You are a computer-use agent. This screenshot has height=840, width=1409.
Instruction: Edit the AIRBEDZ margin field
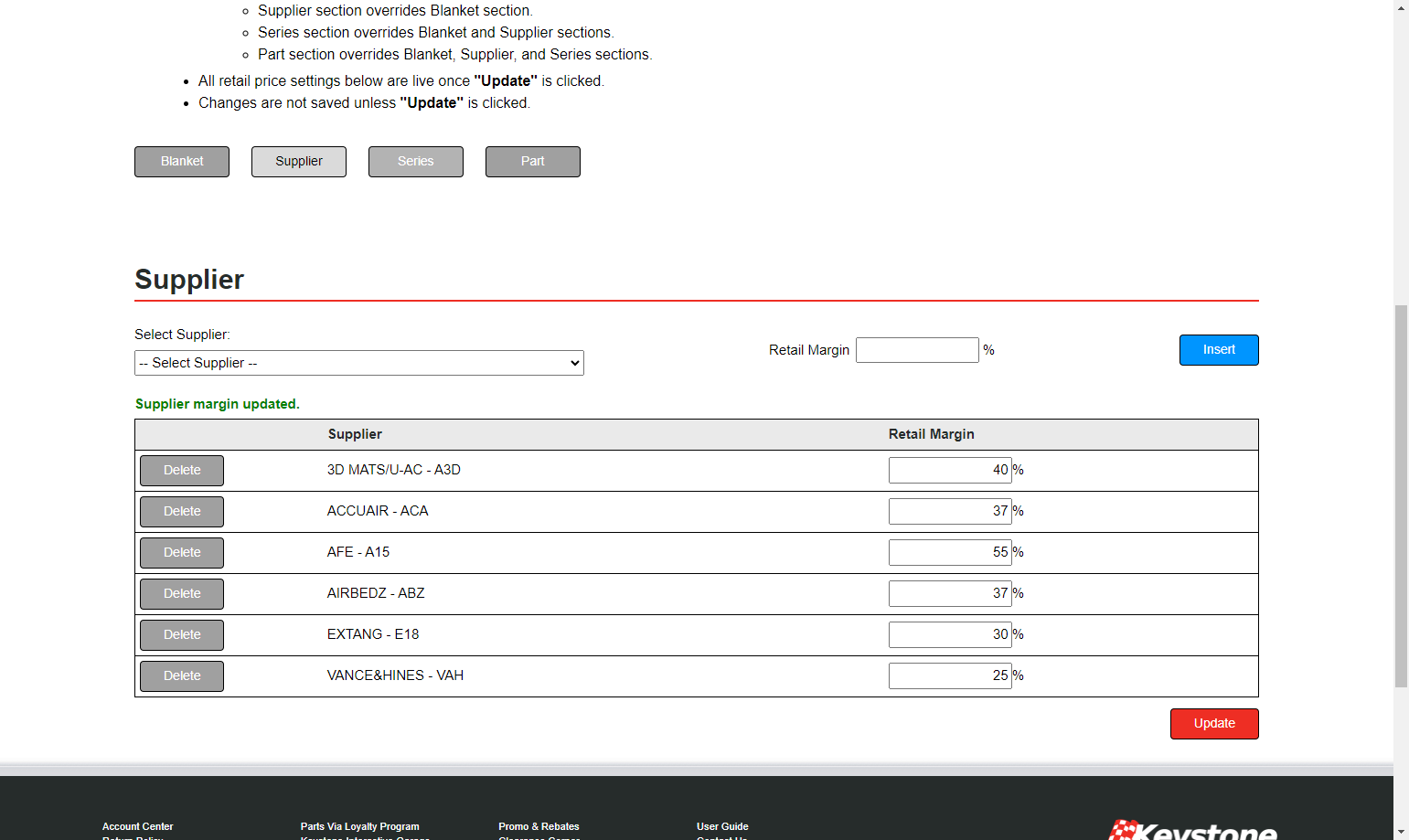[x=950, y=593]
